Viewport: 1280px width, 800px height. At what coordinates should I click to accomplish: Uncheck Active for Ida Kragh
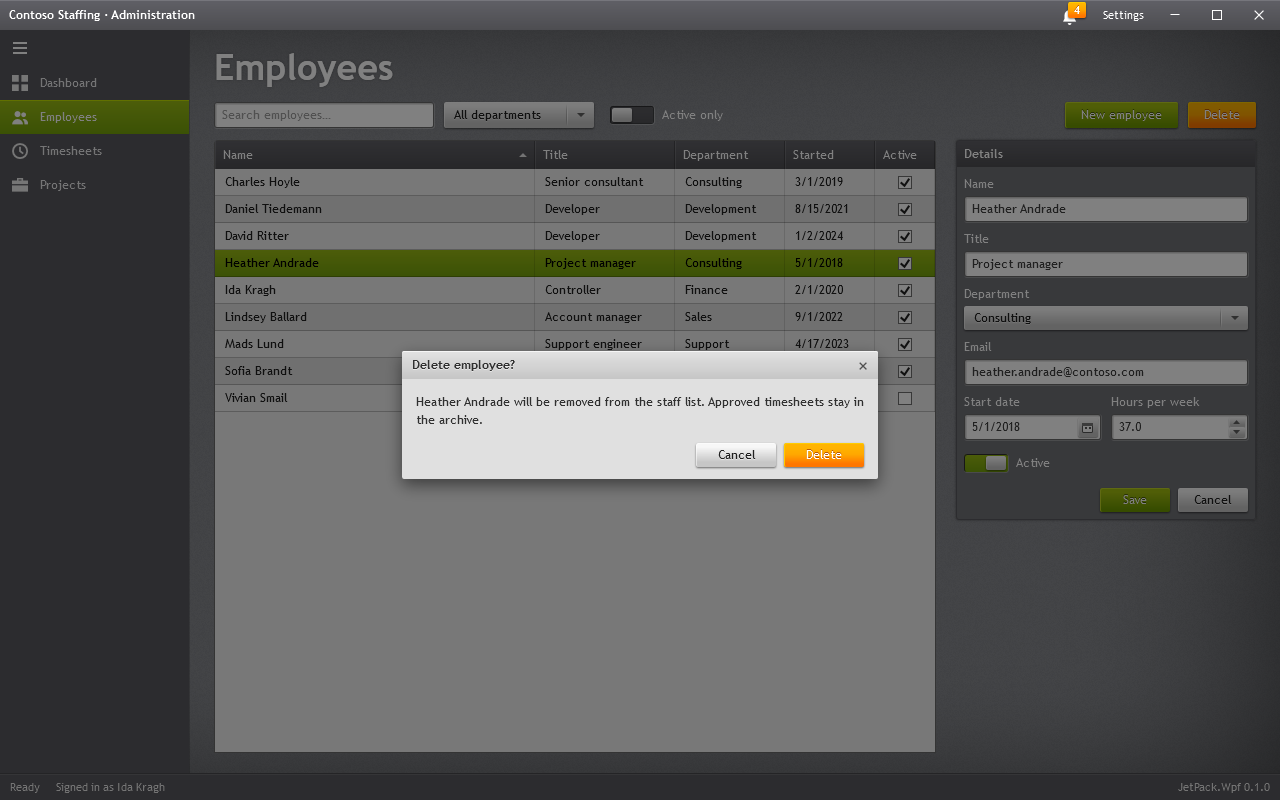905,291
